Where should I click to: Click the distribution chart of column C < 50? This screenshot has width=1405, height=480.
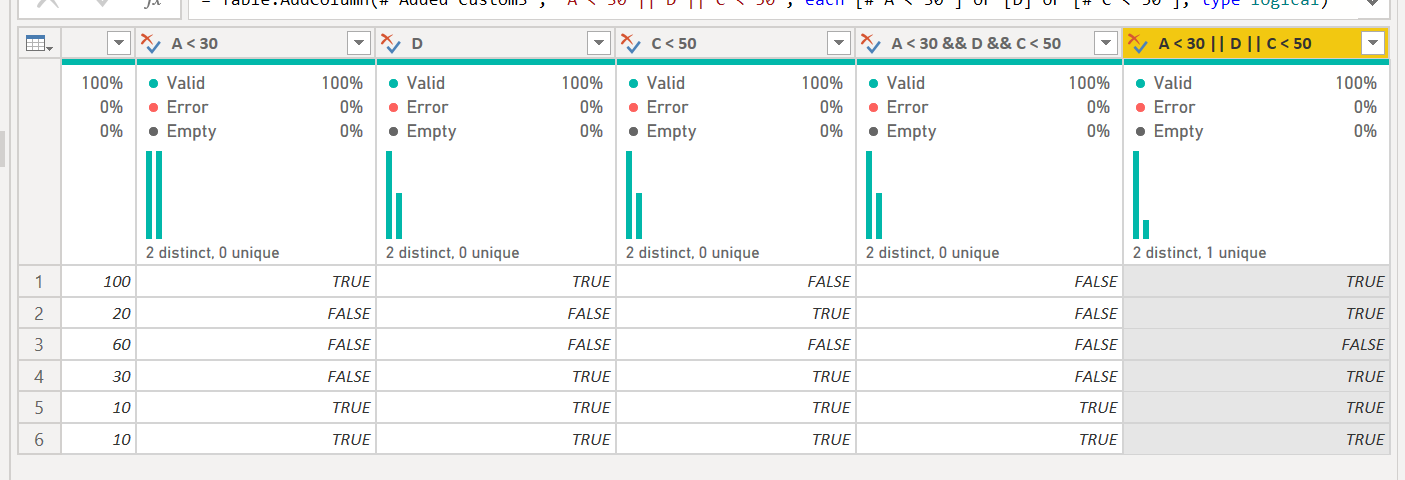[634, 195]
